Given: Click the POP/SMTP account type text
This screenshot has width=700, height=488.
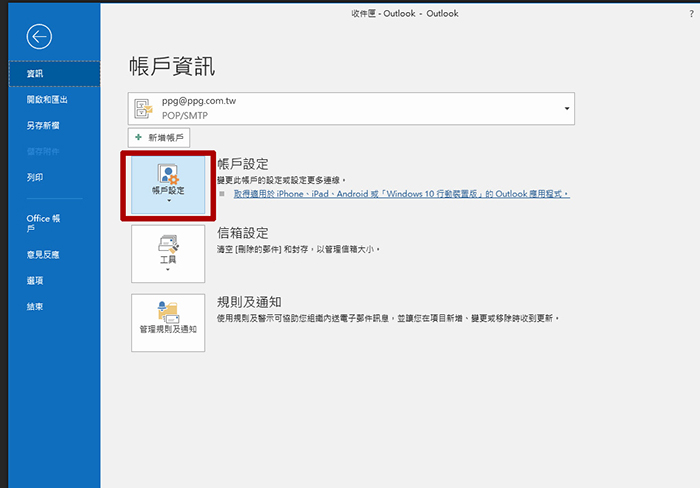Looking at the screenshot, I should pyautogui.click(x=185, y=116).
